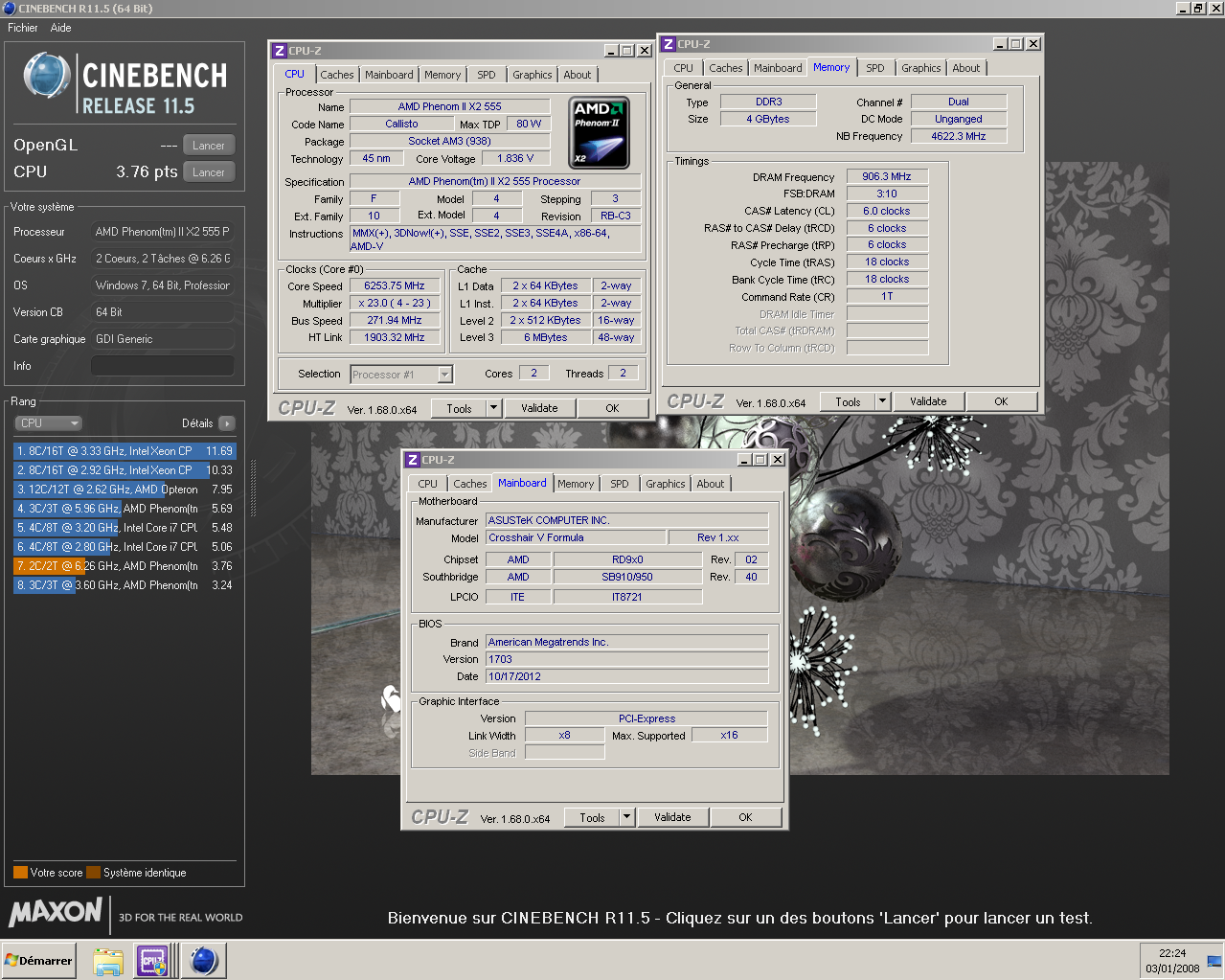Click OK in Mainboard window

pyautogui.click(x=745, y=817)
